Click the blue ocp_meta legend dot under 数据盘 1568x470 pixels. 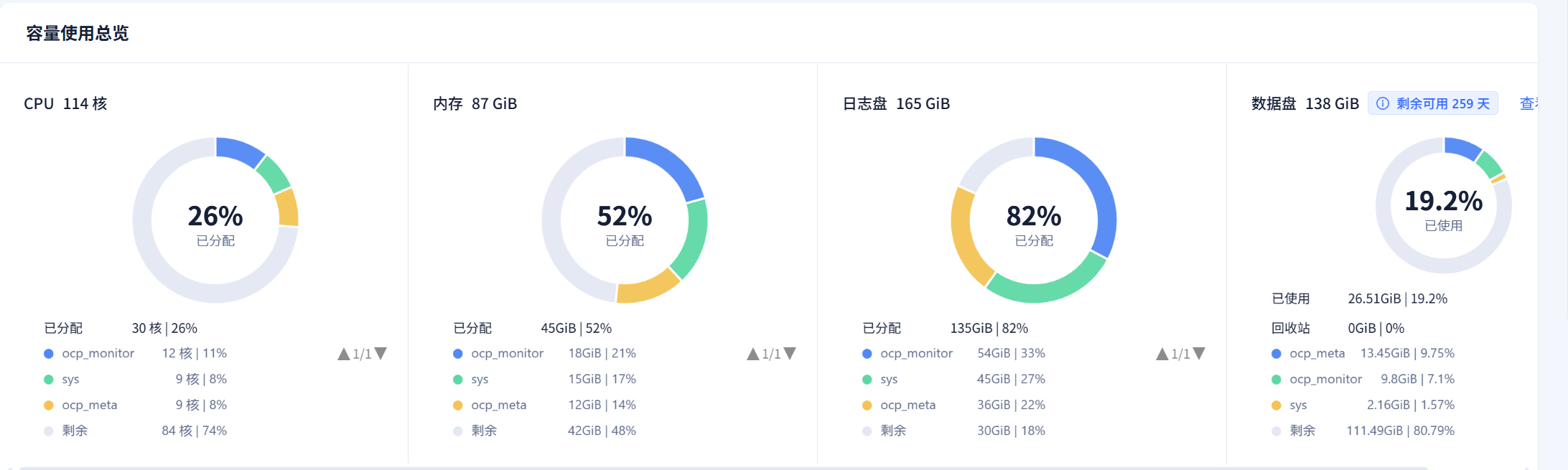1276,354
